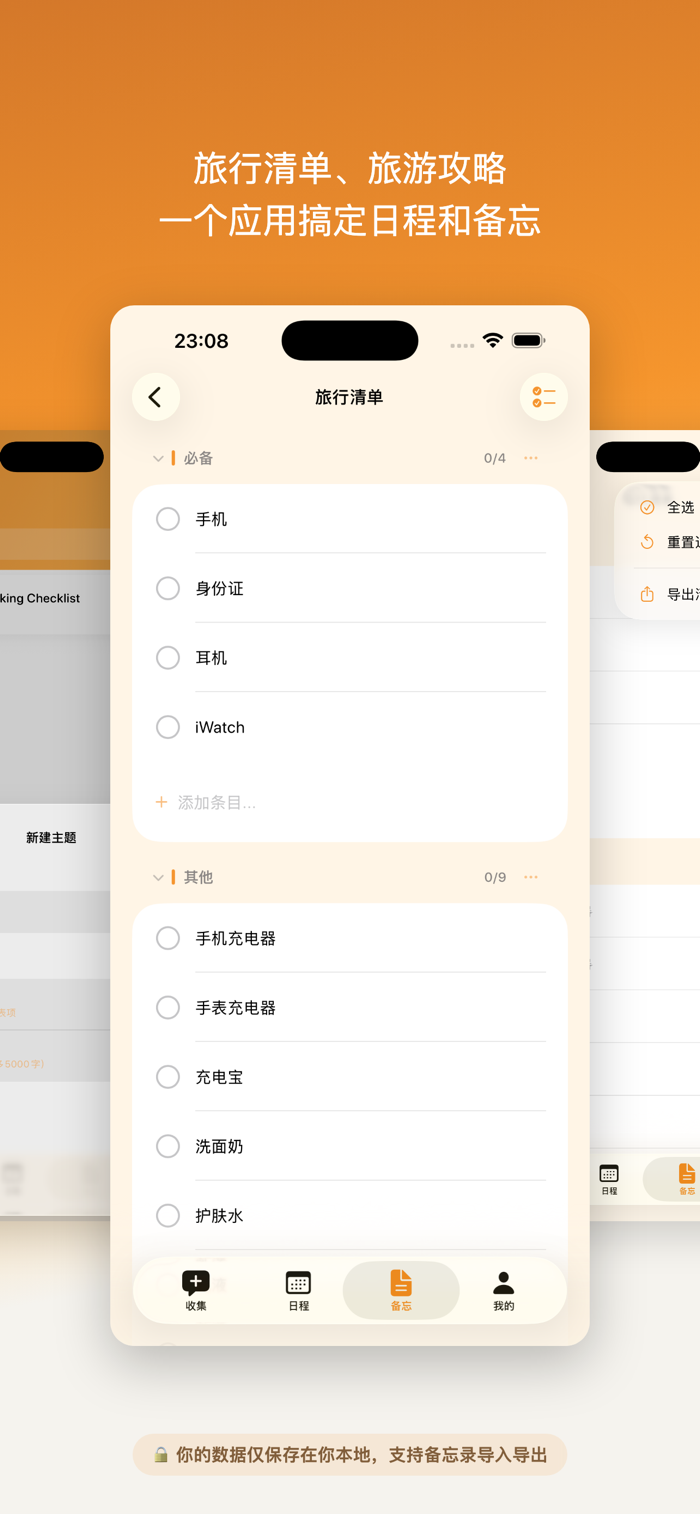700x1514 pixels.
Task: Switch to the 日程 calendar tab
Action: 298,1290
